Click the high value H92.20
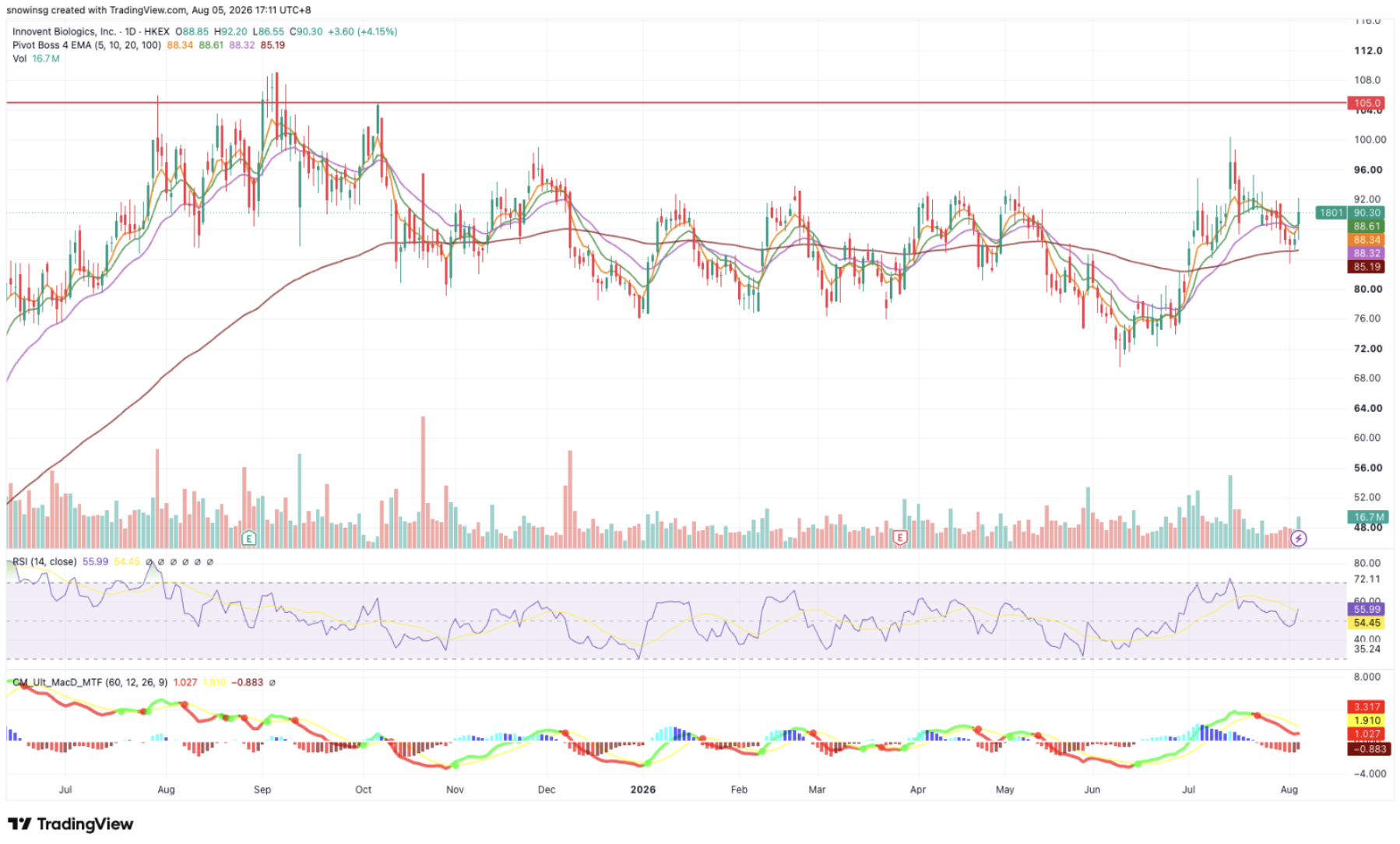Image resolution: width=1400 pixels, height=844 pixels. pyautogui.click(x=230, y=32)
